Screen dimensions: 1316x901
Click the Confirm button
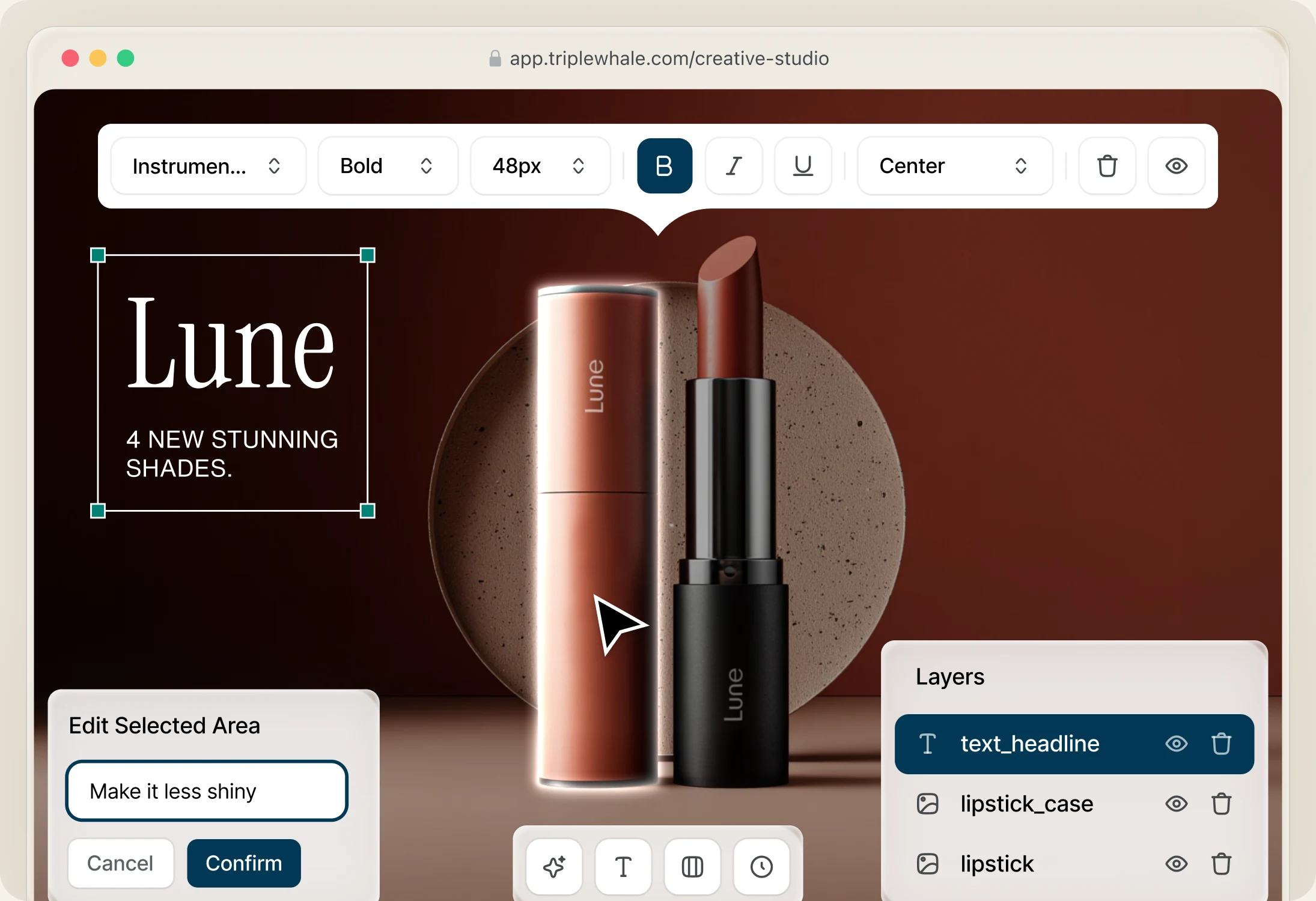tap(243, 863)
